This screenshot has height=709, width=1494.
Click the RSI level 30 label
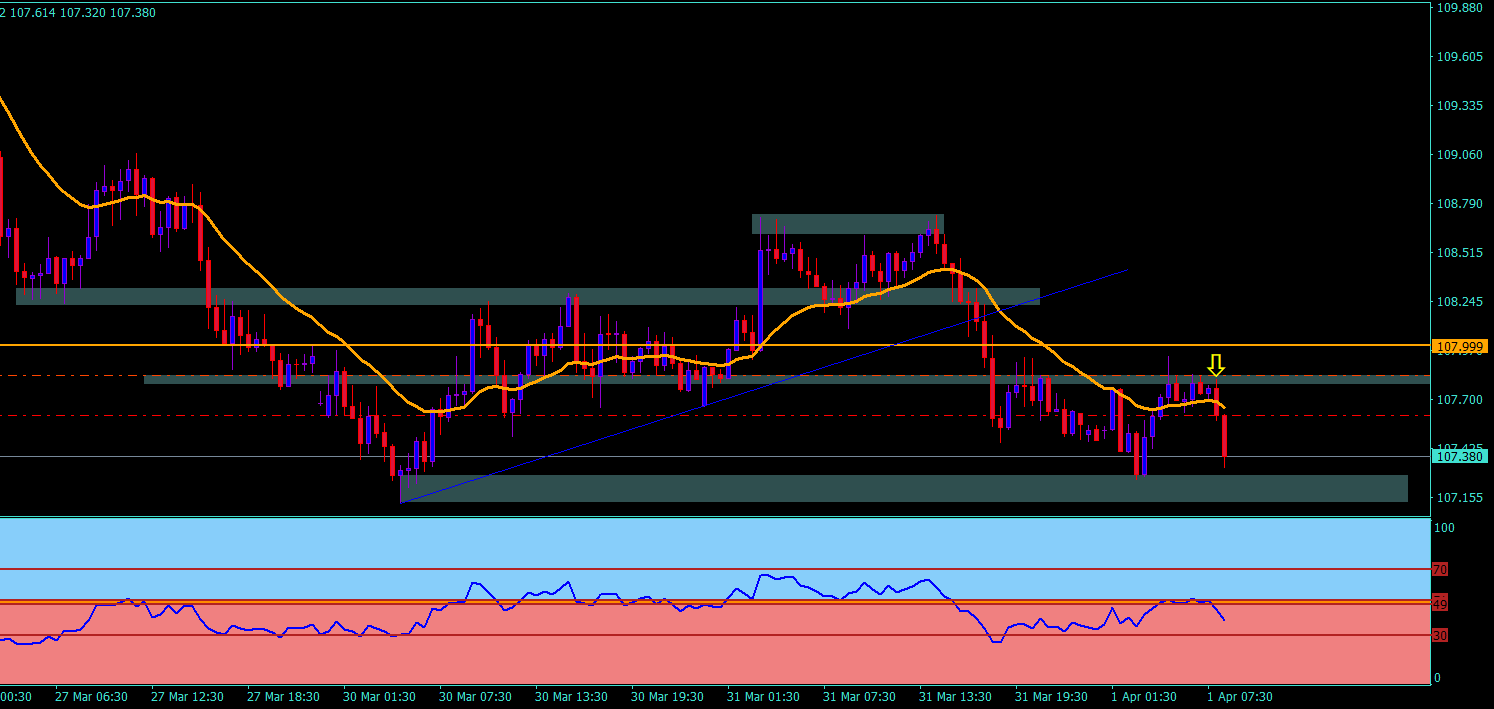coord(1440,635)
